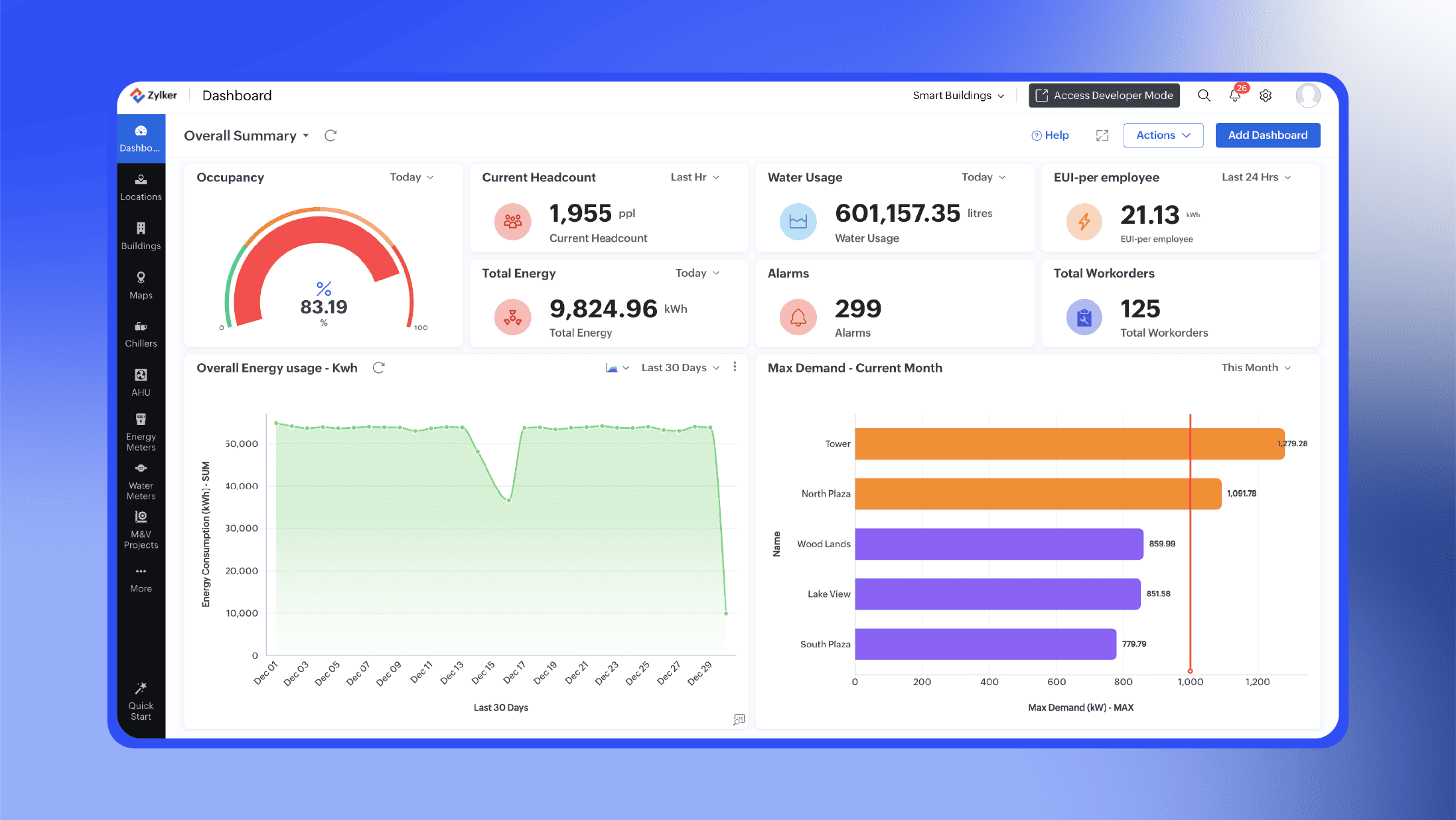This screenshot has width=1456, height=820.
Task: Refresh the Overall Summary dashboard
Action: click(330, 135)
